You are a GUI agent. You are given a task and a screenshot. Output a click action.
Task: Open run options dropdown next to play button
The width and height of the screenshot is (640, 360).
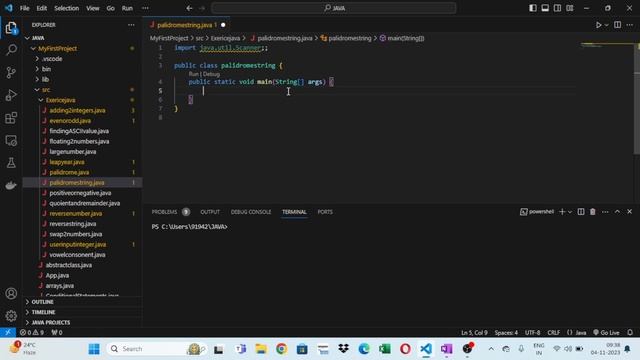pos(607,25)
